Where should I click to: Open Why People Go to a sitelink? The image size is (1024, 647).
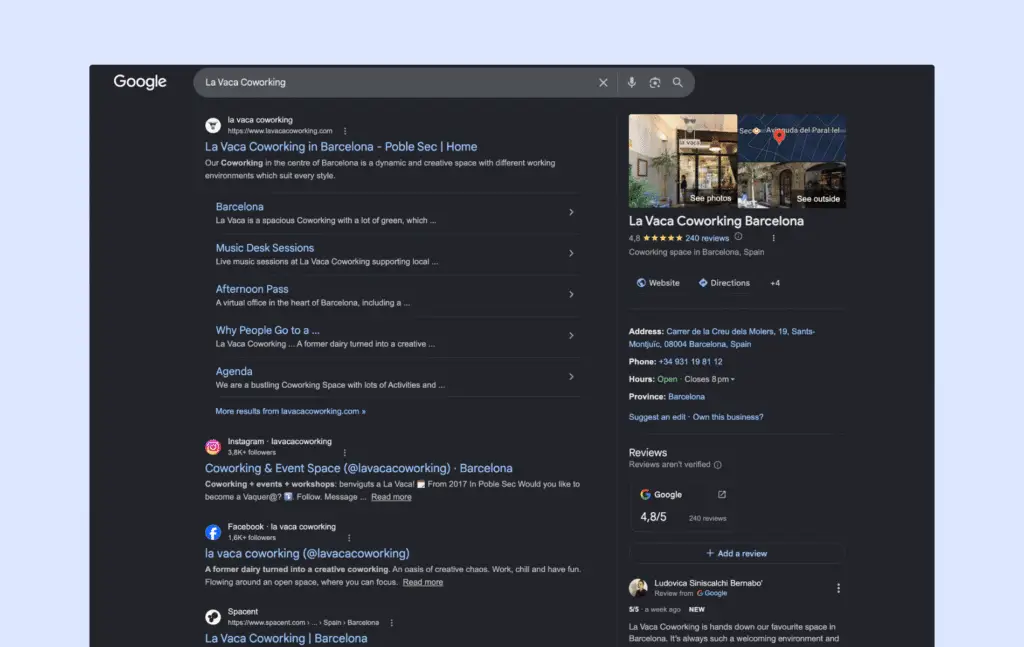[268, 330]
